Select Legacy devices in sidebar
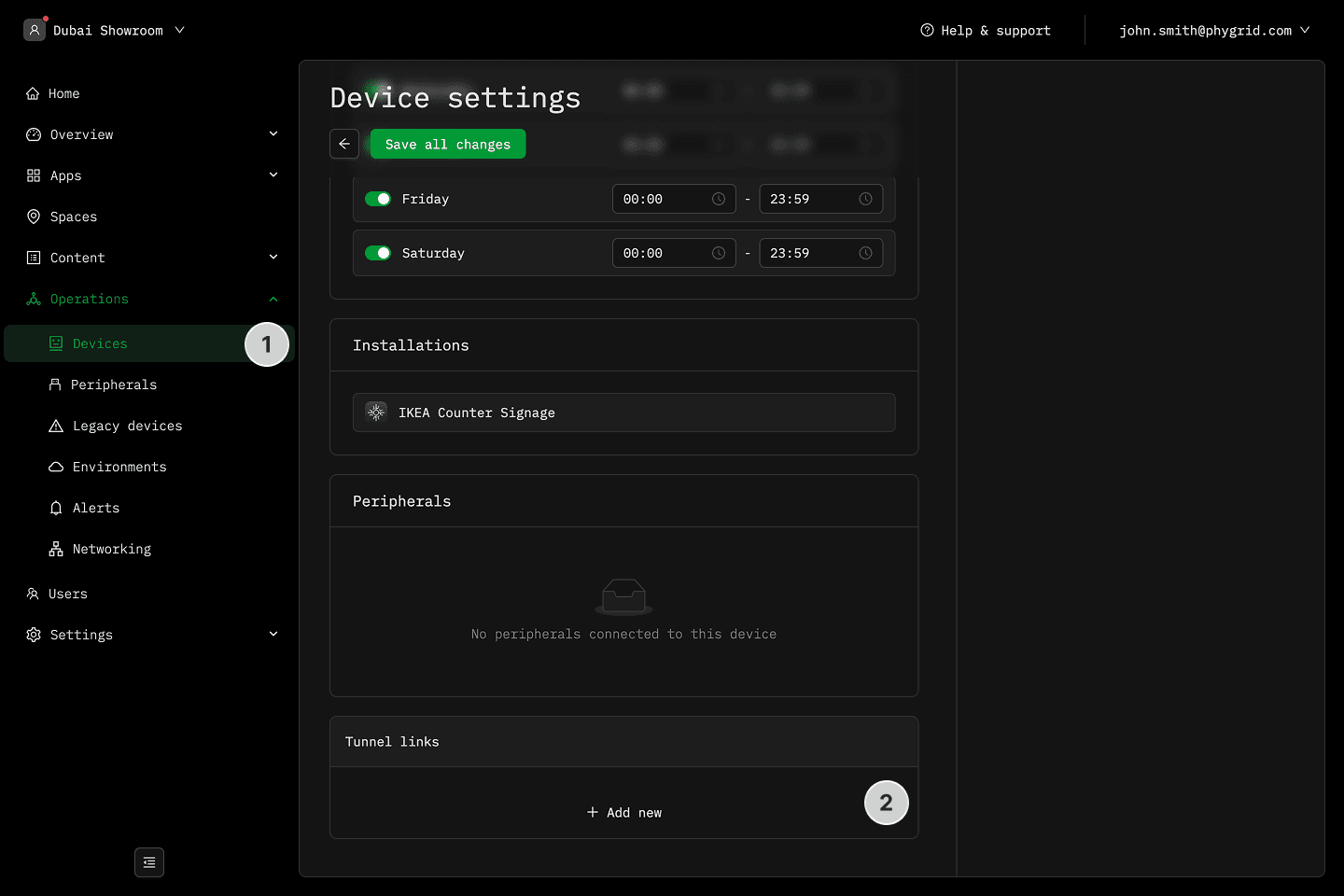The width and height of the screenshot is (1344, 896). tap(127, 426)
